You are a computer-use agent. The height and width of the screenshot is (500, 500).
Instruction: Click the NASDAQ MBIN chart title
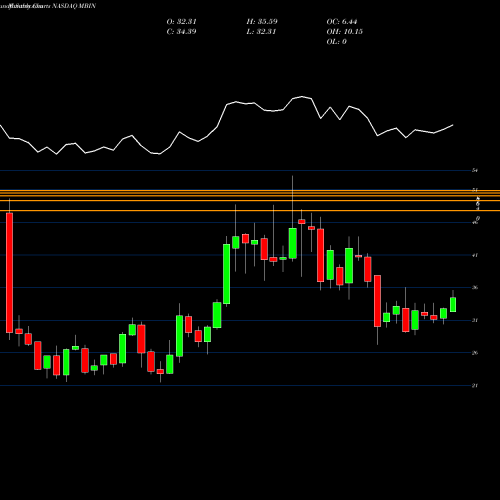pos(74,6)
